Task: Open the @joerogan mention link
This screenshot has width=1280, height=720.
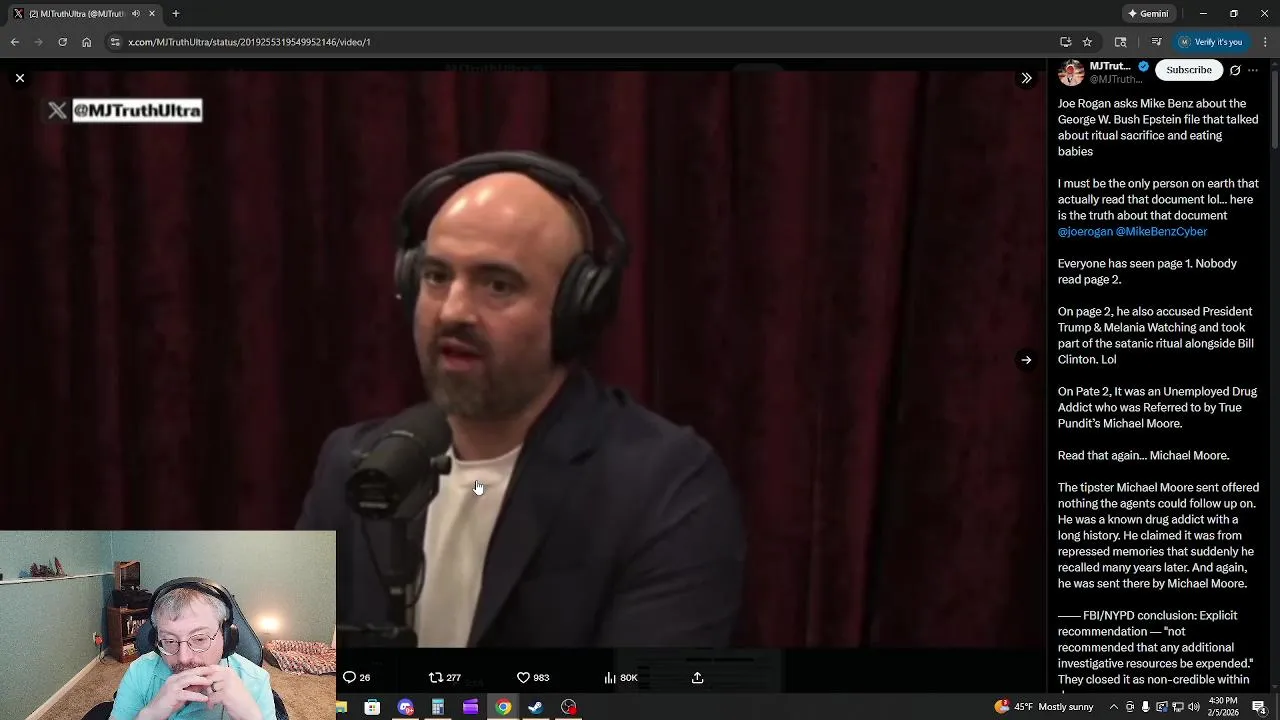Action: pos(1085,231)
